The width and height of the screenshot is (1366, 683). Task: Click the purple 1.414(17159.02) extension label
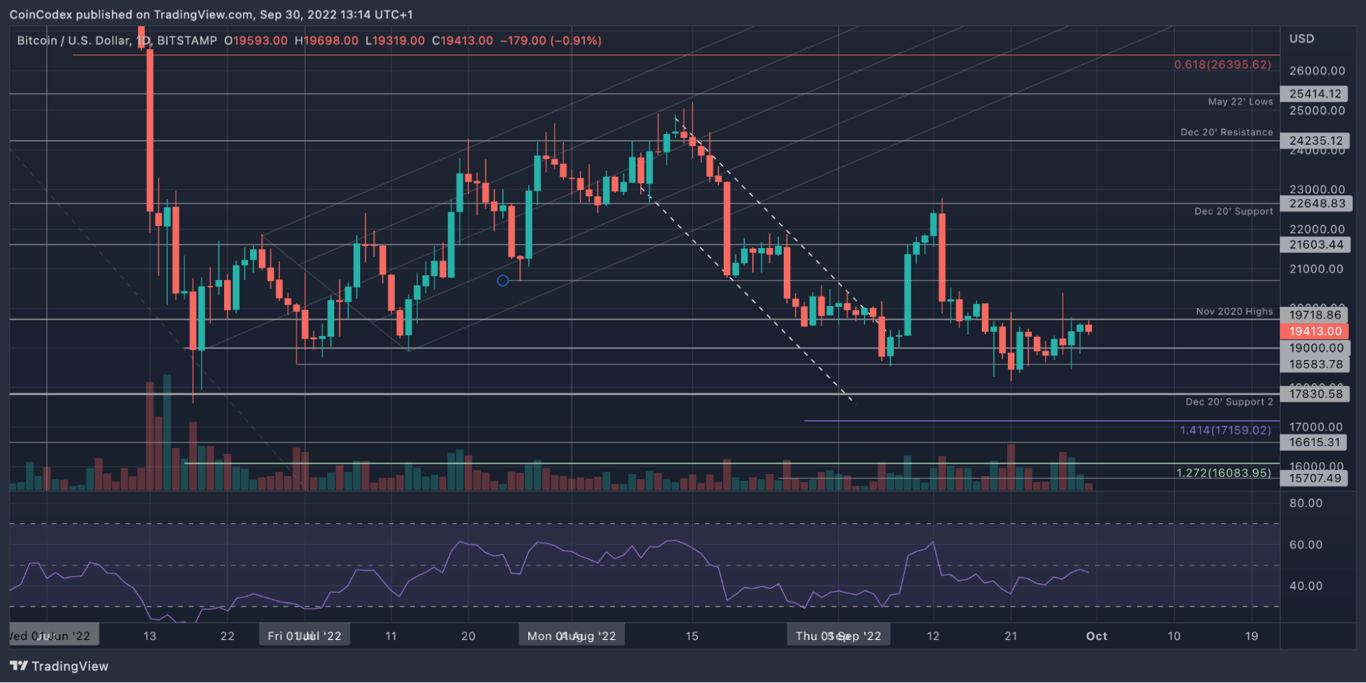(x=1225, y=429)
